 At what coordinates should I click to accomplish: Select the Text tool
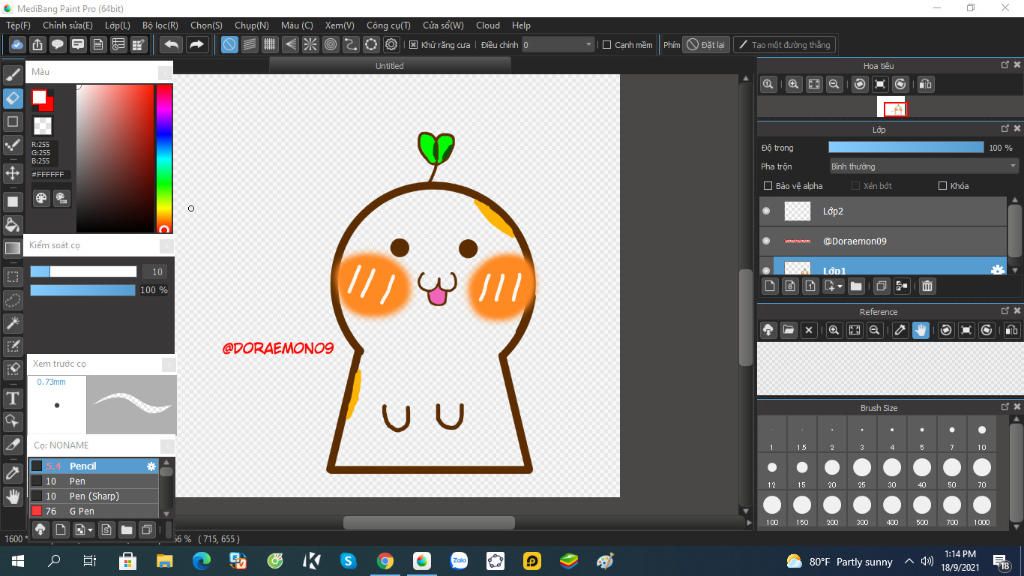pyautogui.click(x=12, y=398)
